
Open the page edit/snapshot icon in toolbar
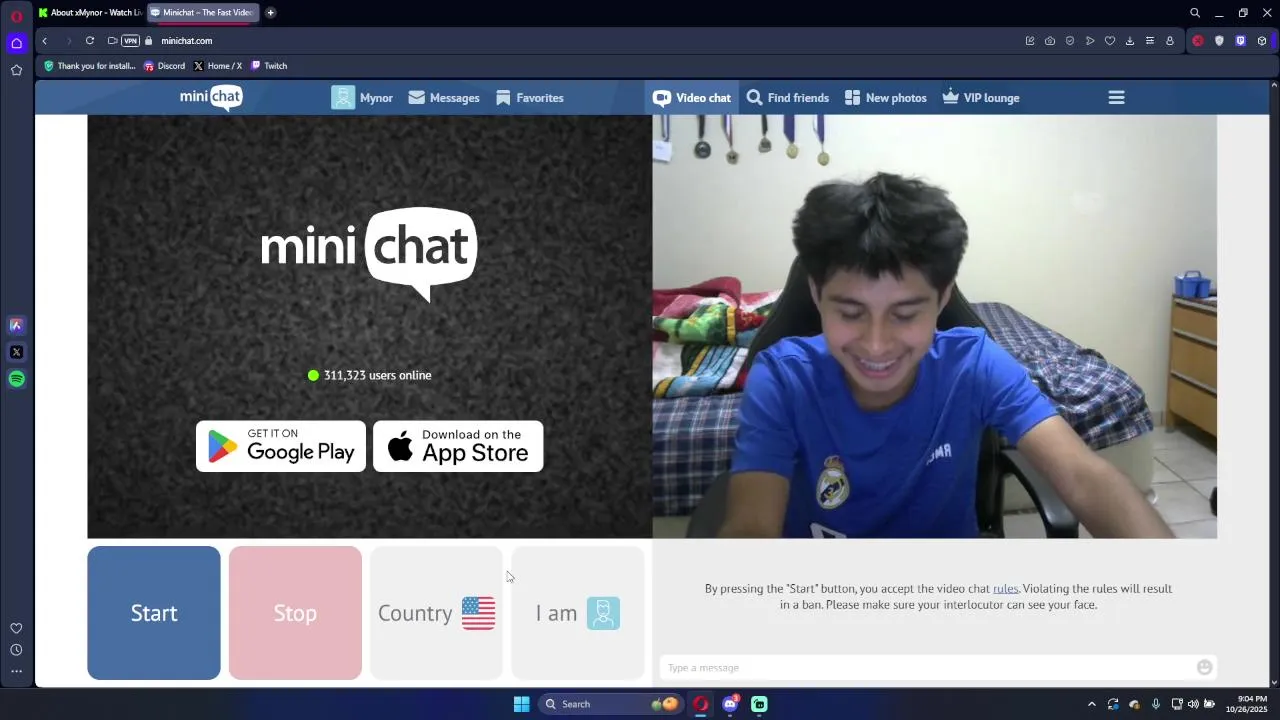pos(1030,41)
